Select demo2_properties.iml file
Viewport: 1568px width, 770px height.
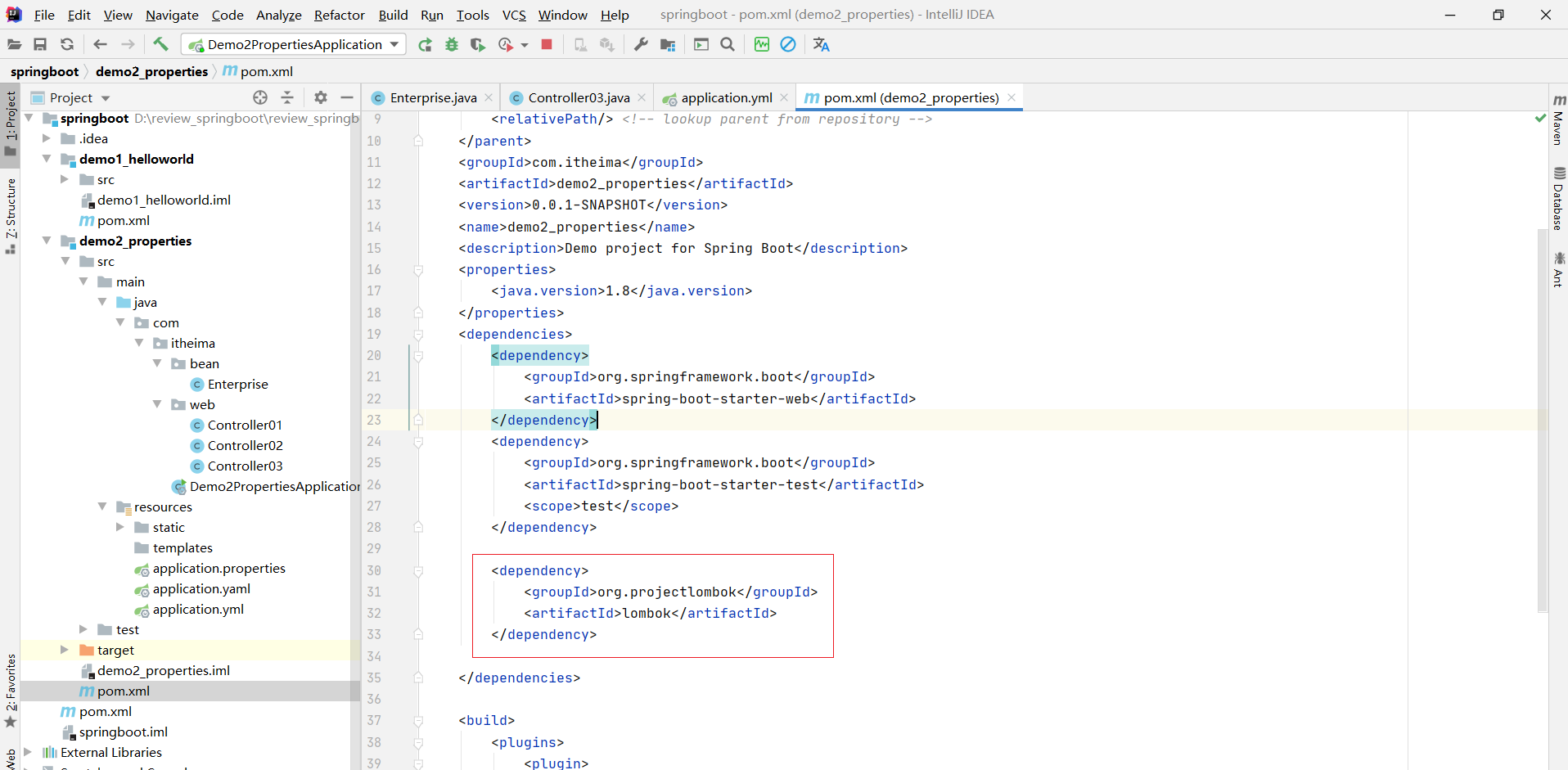(163, 670)
